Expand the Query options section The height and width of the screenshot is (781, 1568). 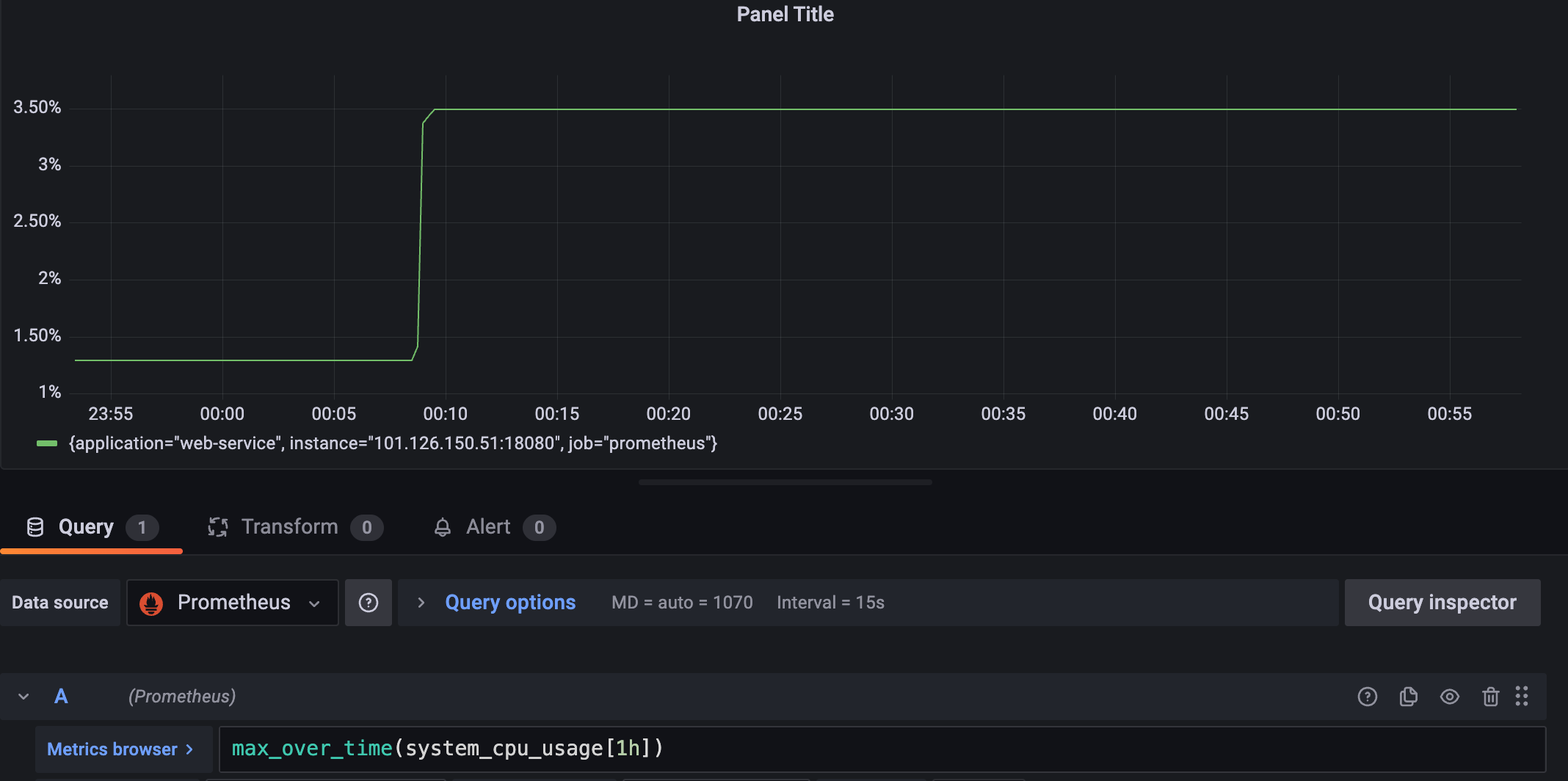510,603
